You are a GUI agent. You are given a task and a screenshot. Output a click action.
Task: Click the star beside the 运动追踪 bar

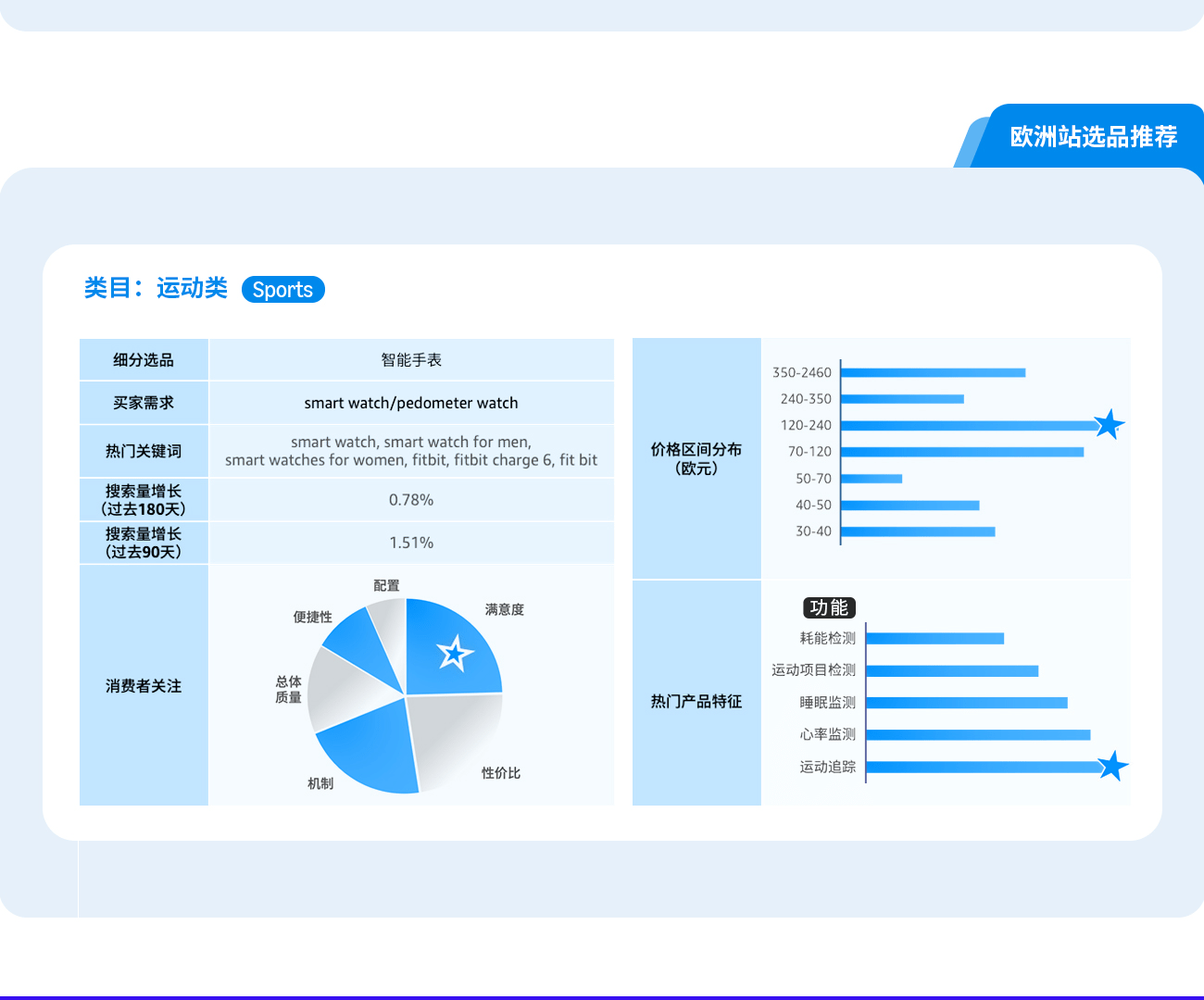pos(1112,766)
